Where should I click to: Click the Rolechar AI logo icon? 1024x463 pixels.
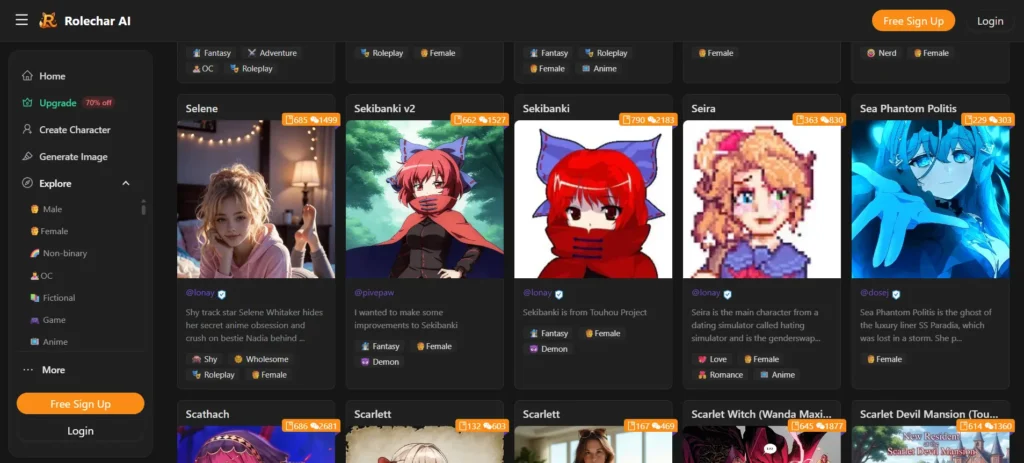(48, 20)
